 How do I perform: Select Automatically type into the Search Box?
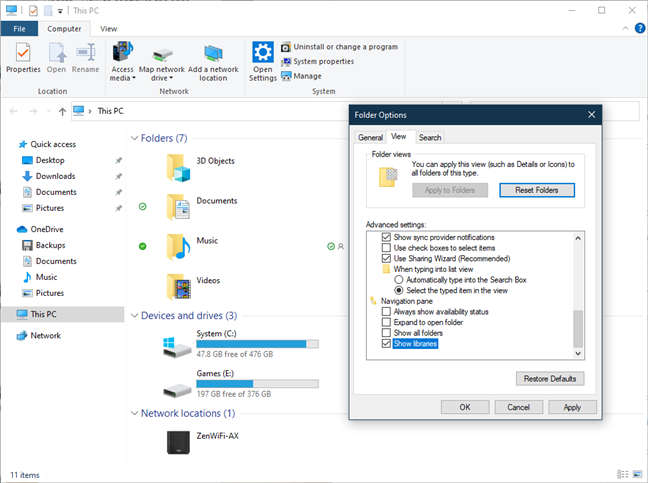pyautogui.click(x=399, y=280)
